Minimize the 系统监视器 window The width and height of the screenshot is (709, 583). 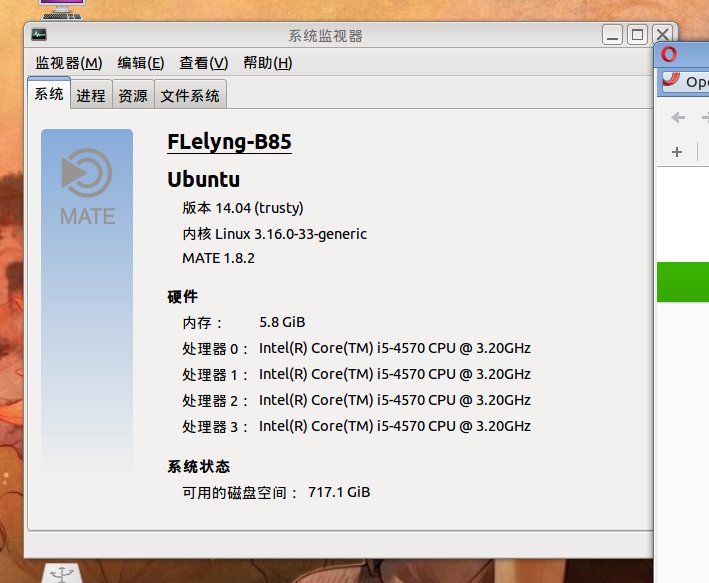[x=612, y=35]
